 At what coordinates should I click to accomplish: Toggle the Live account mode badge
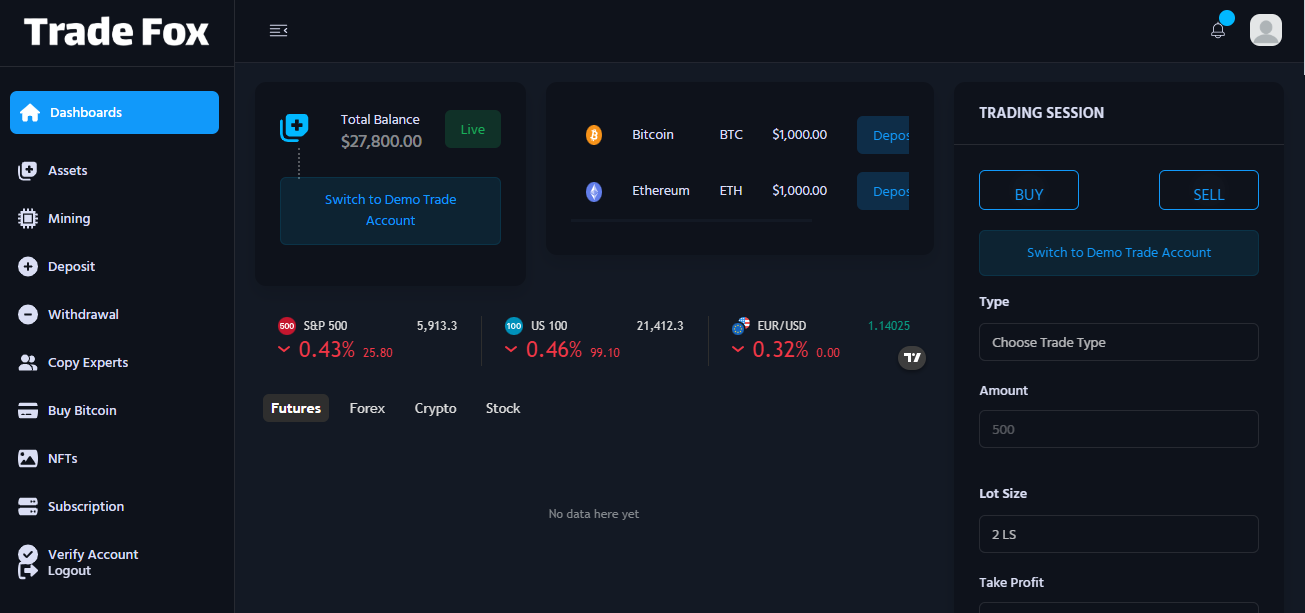(x=472, y=130)
